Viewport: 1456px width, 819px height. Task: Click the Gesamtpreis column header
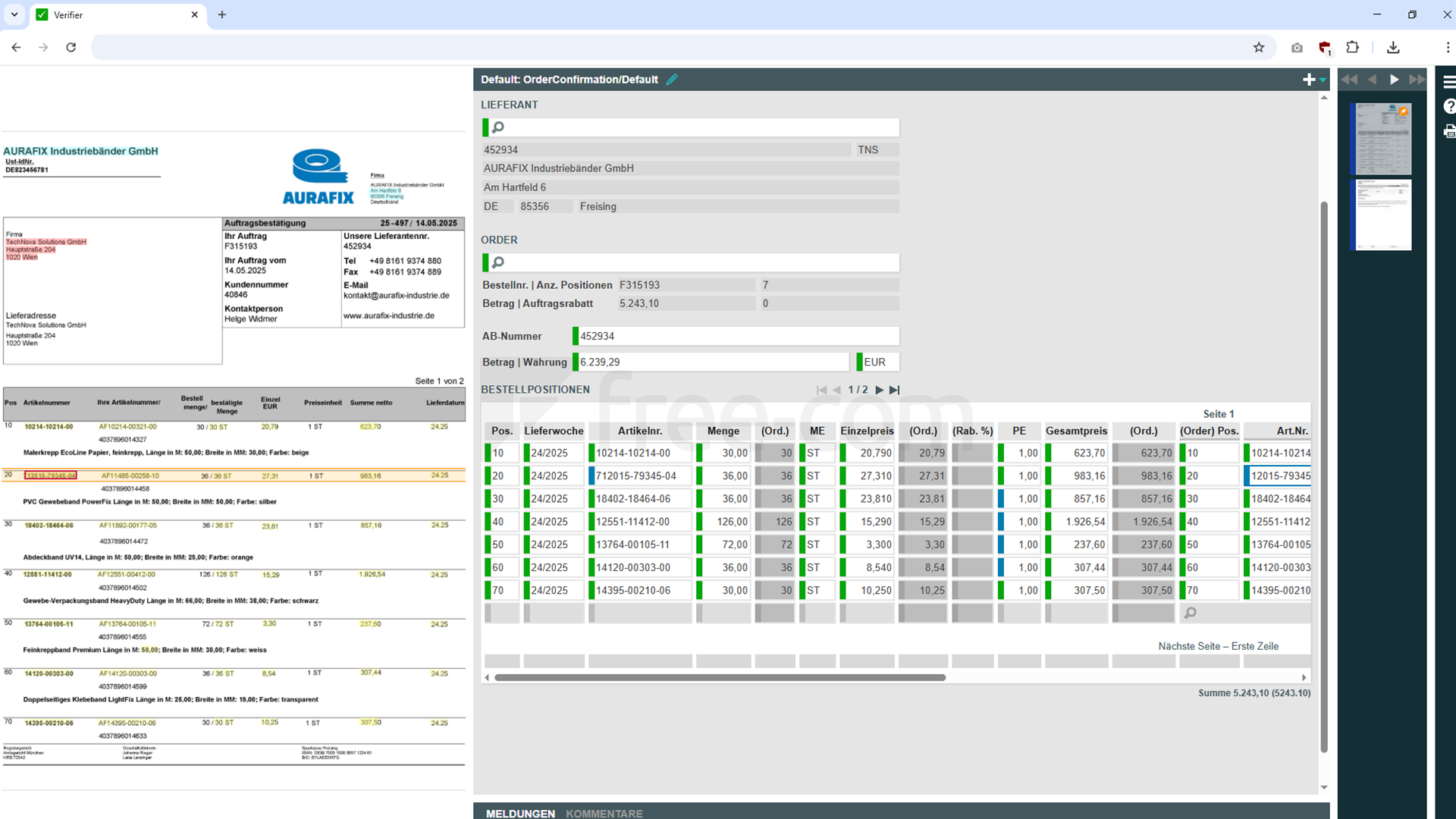pos(1076,431)
